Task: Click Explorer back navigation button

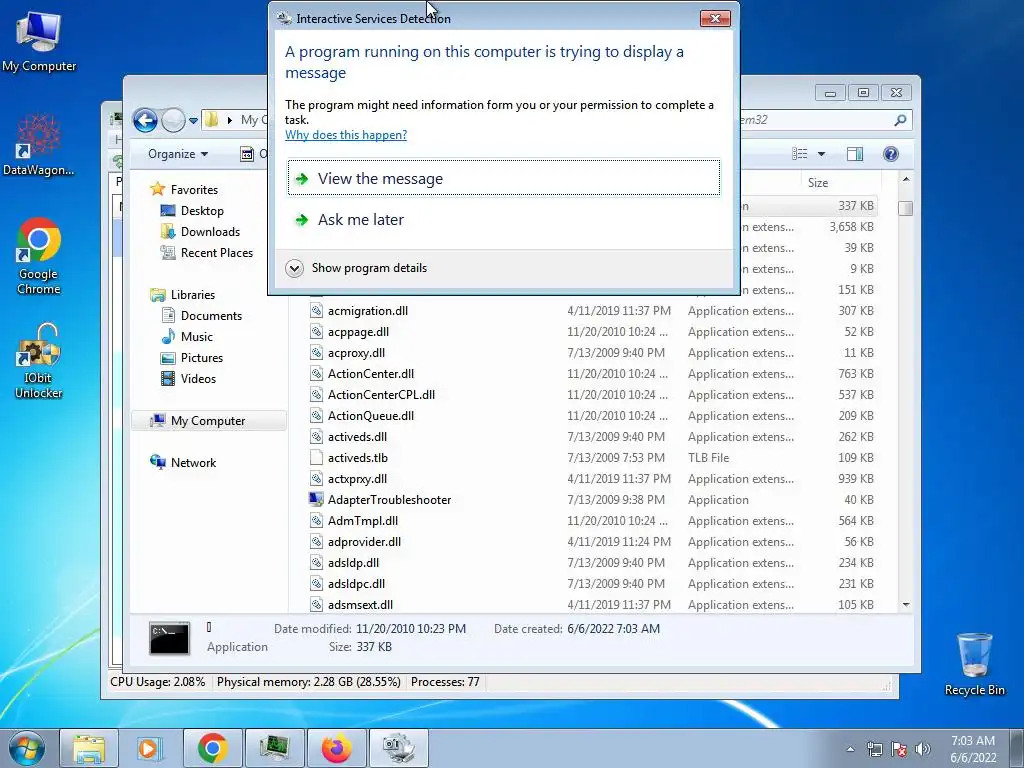Action: click(145, 120)
